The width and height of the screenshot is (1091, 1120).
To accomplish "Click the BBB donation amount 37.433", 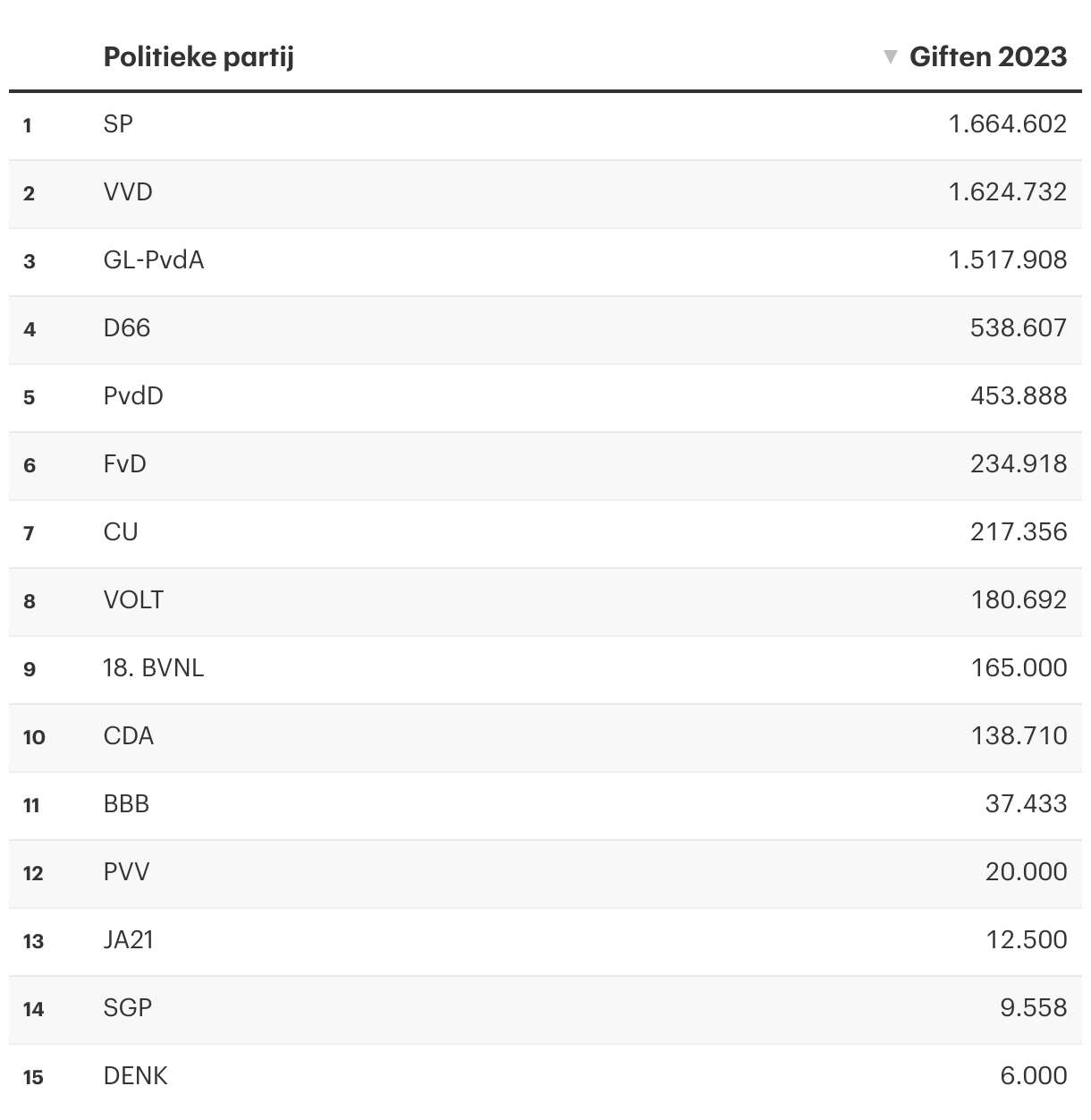I will pos(1026,804).
